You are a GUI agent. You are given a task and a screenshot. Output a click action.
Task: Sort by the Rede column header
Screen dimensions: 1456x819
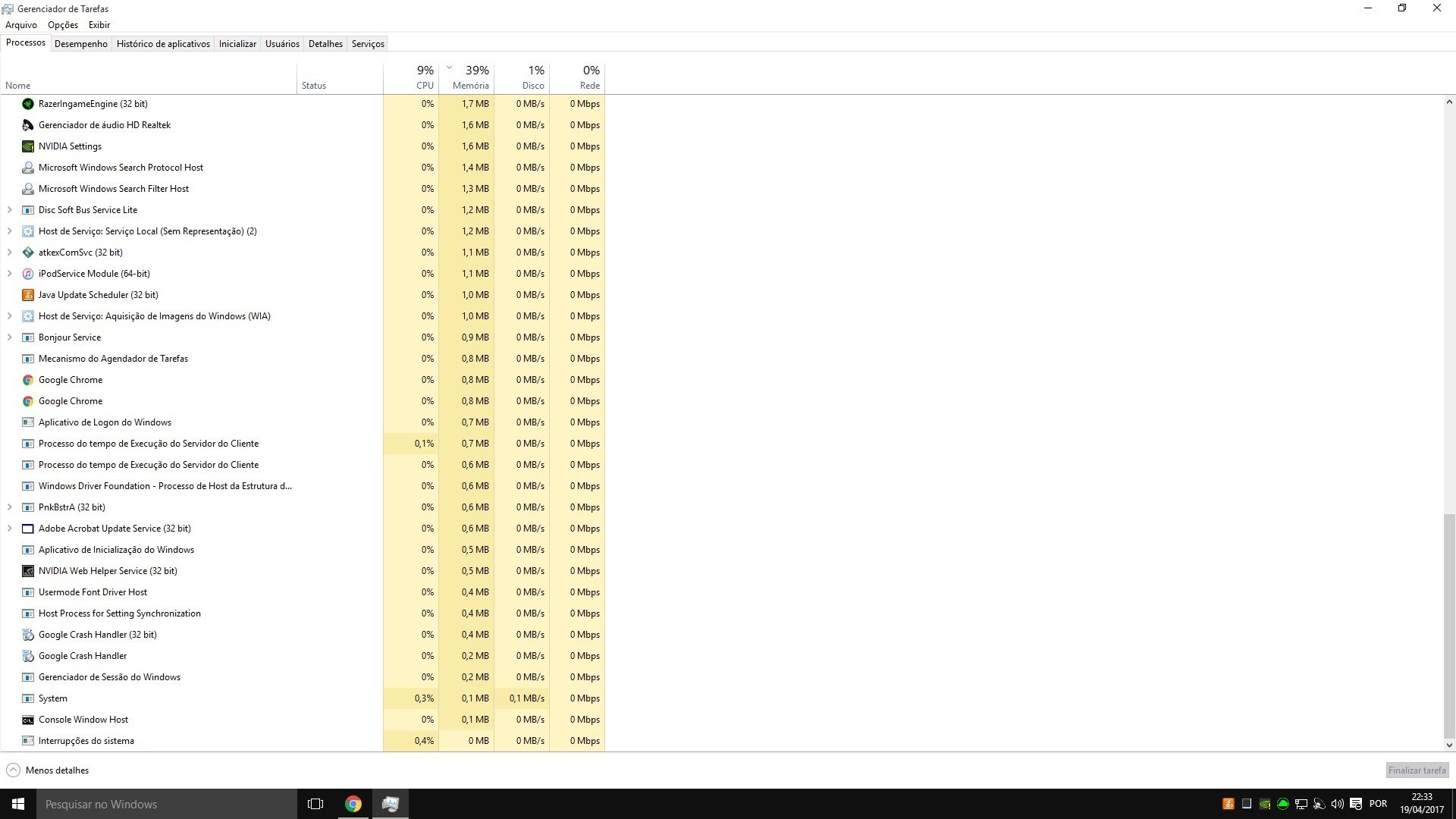[577, 77]
